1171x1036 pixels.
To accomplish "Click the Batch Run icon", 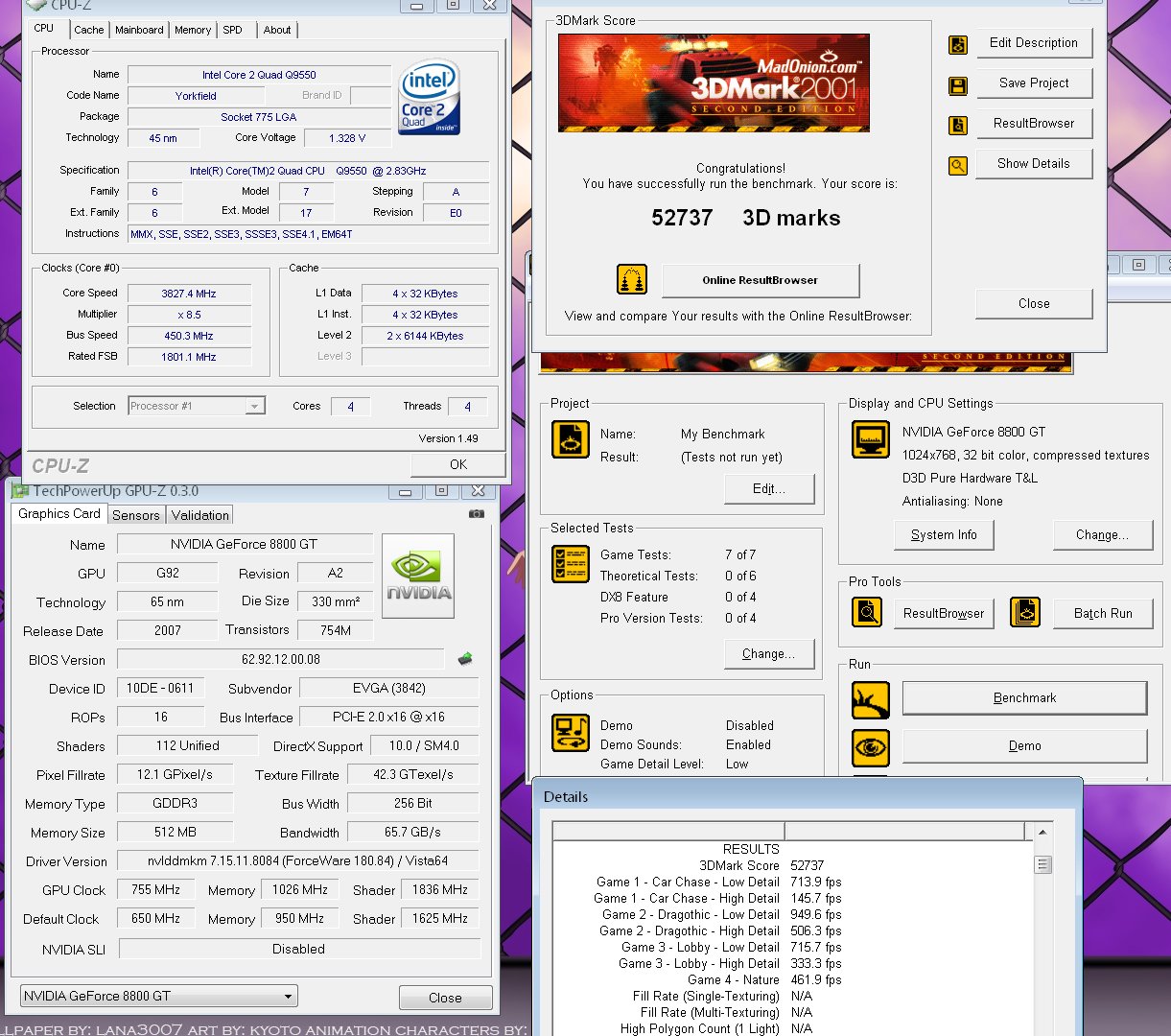I will point(1025,611).
